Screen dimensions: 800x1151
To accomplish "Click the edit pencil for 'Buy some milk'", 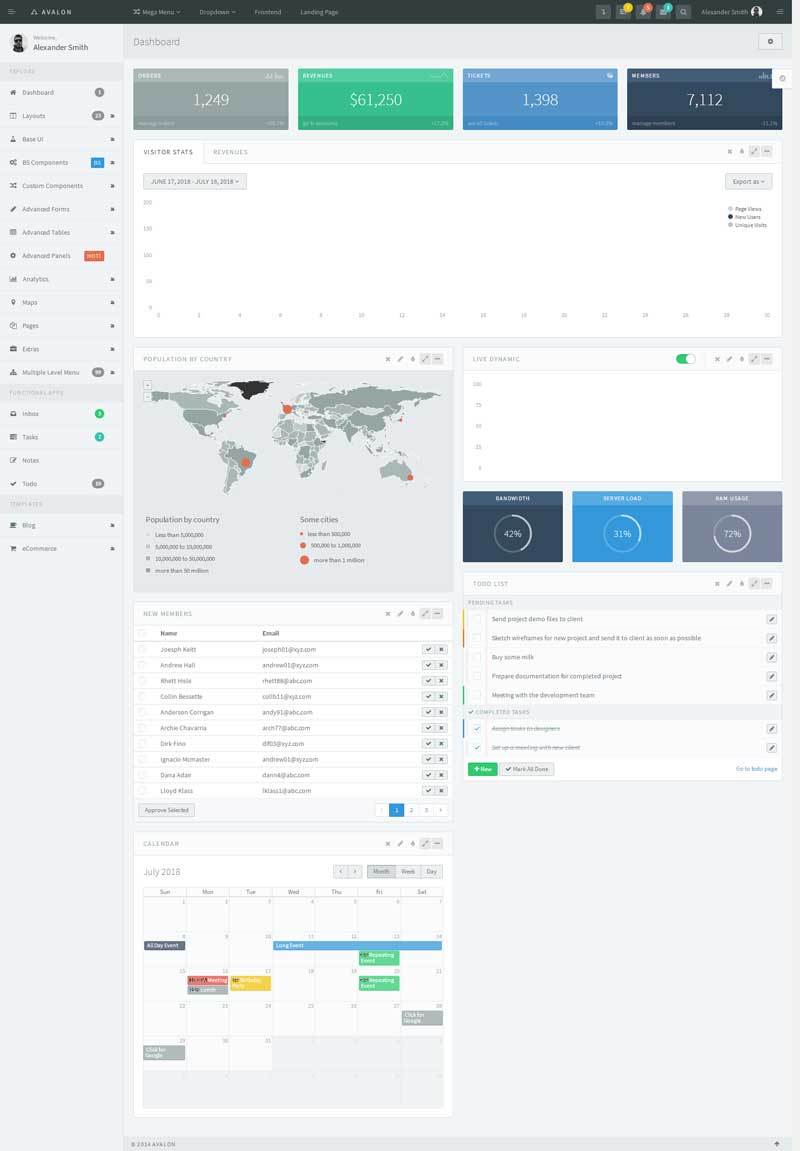I will point(771,657).
